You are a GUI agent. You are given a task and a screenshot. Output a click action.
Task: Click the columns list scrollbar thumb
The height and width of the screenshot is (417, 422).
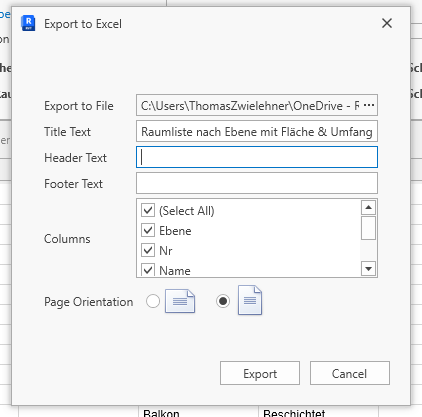[x=368, y=228]
